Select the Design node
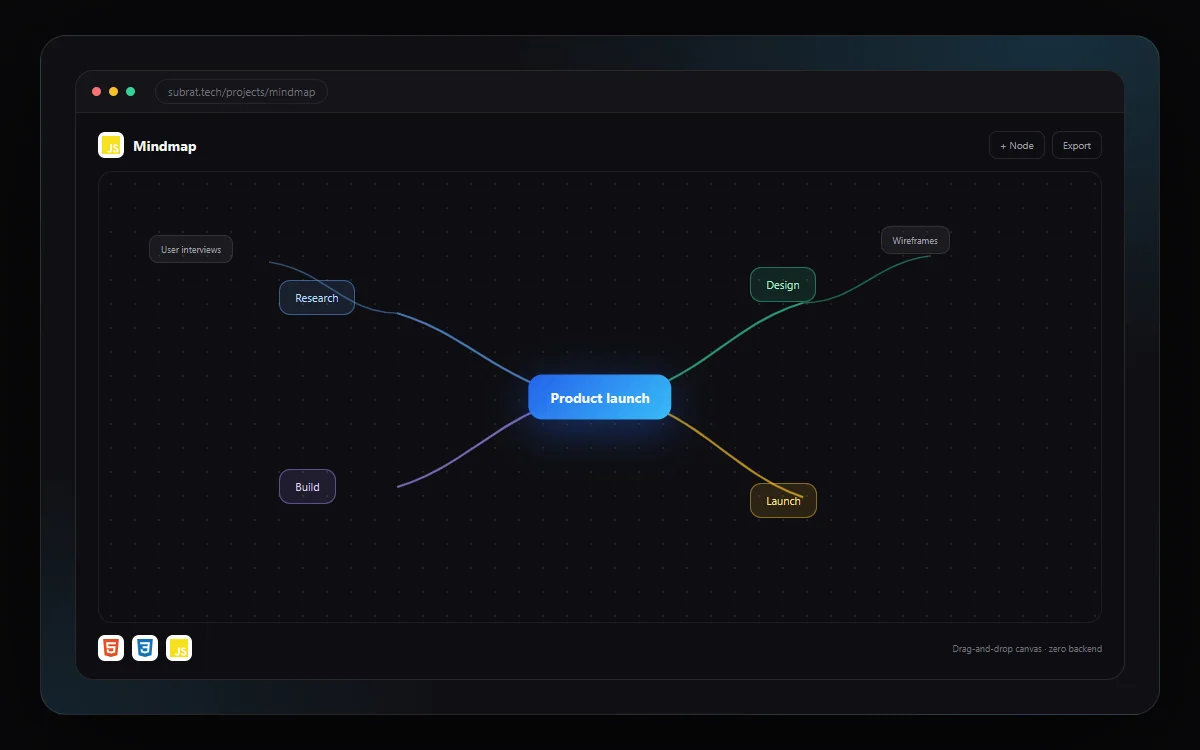This screenshot has width=1200, height=750. pyautogui.click(x=783, y=285)
